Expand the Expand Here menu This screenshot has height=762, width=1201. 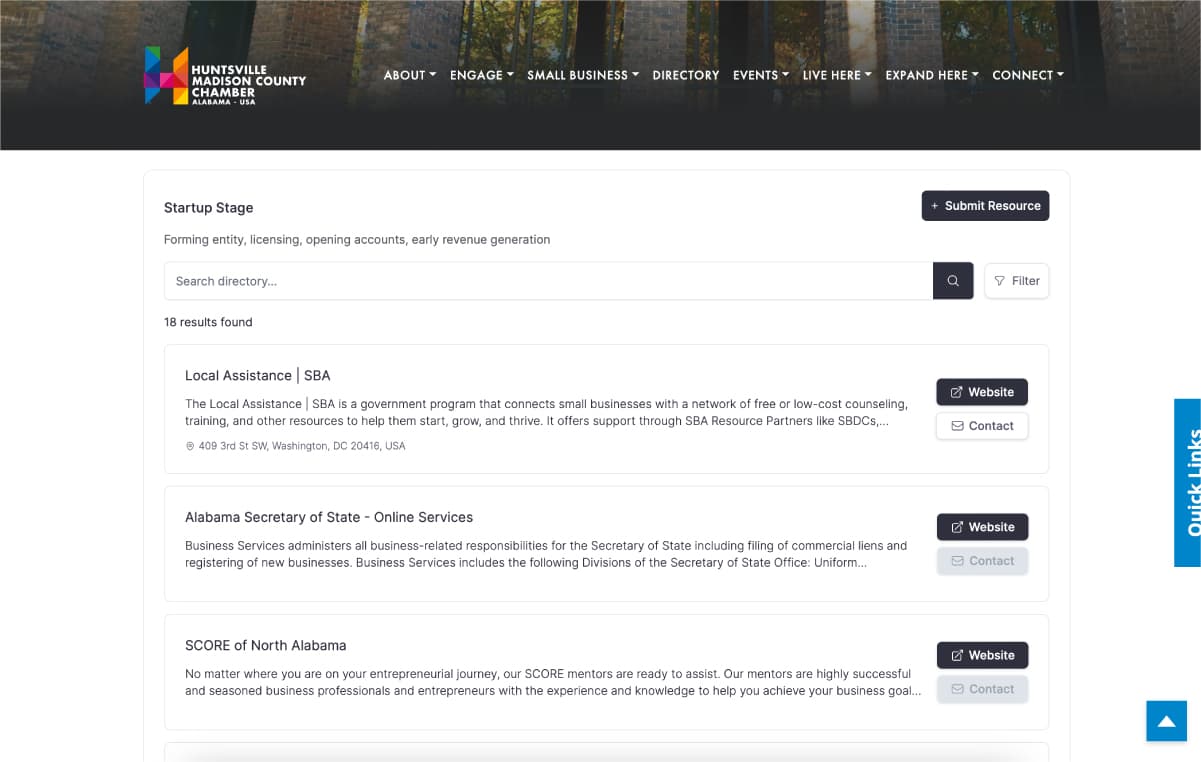(x=932, y=75)
